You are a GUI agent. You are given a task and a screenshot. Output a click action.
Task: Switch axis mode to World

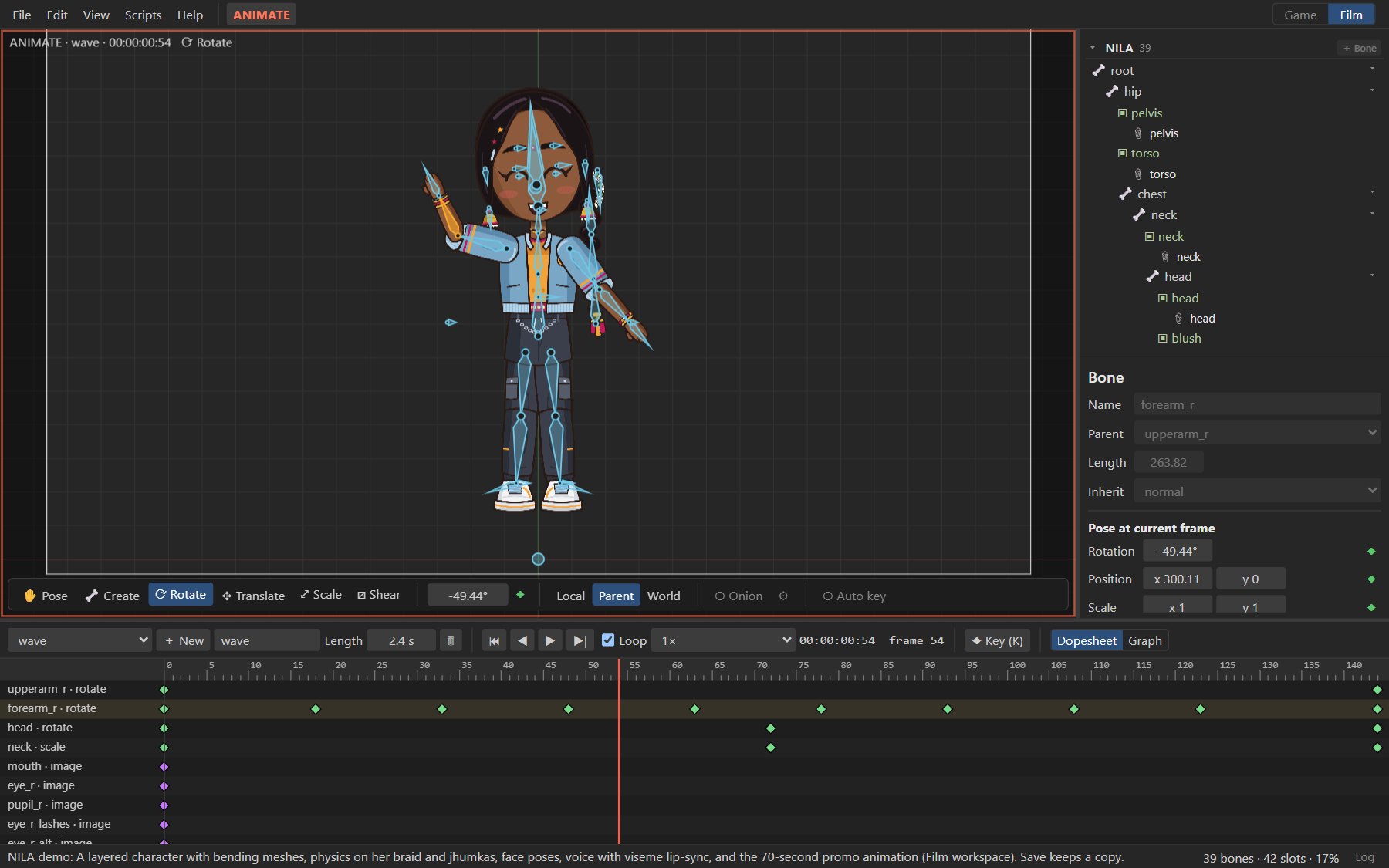tap(664, 596)
